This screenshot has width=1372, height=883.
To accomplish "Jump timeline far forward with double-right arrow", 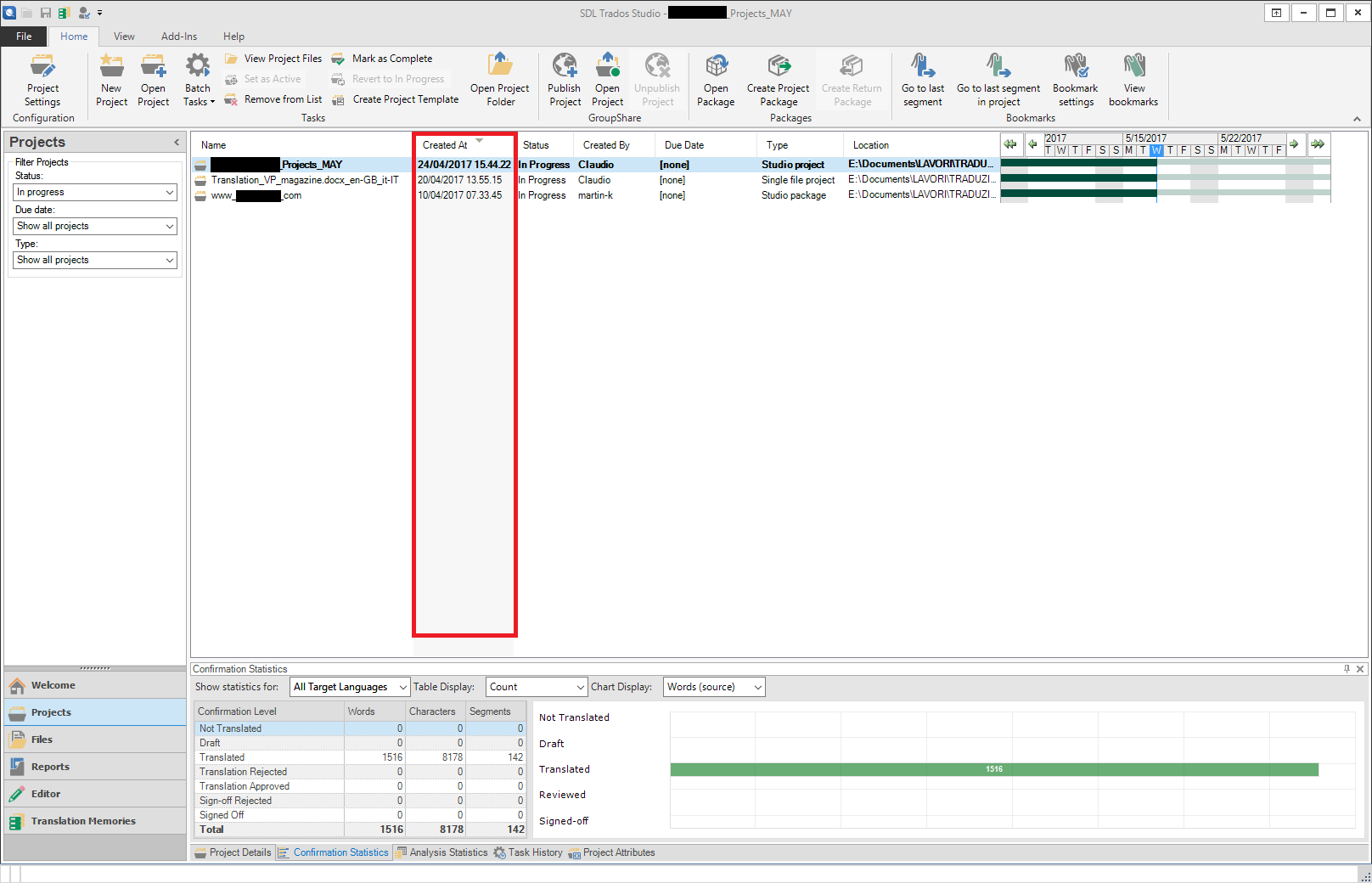I will point(1318,144).
